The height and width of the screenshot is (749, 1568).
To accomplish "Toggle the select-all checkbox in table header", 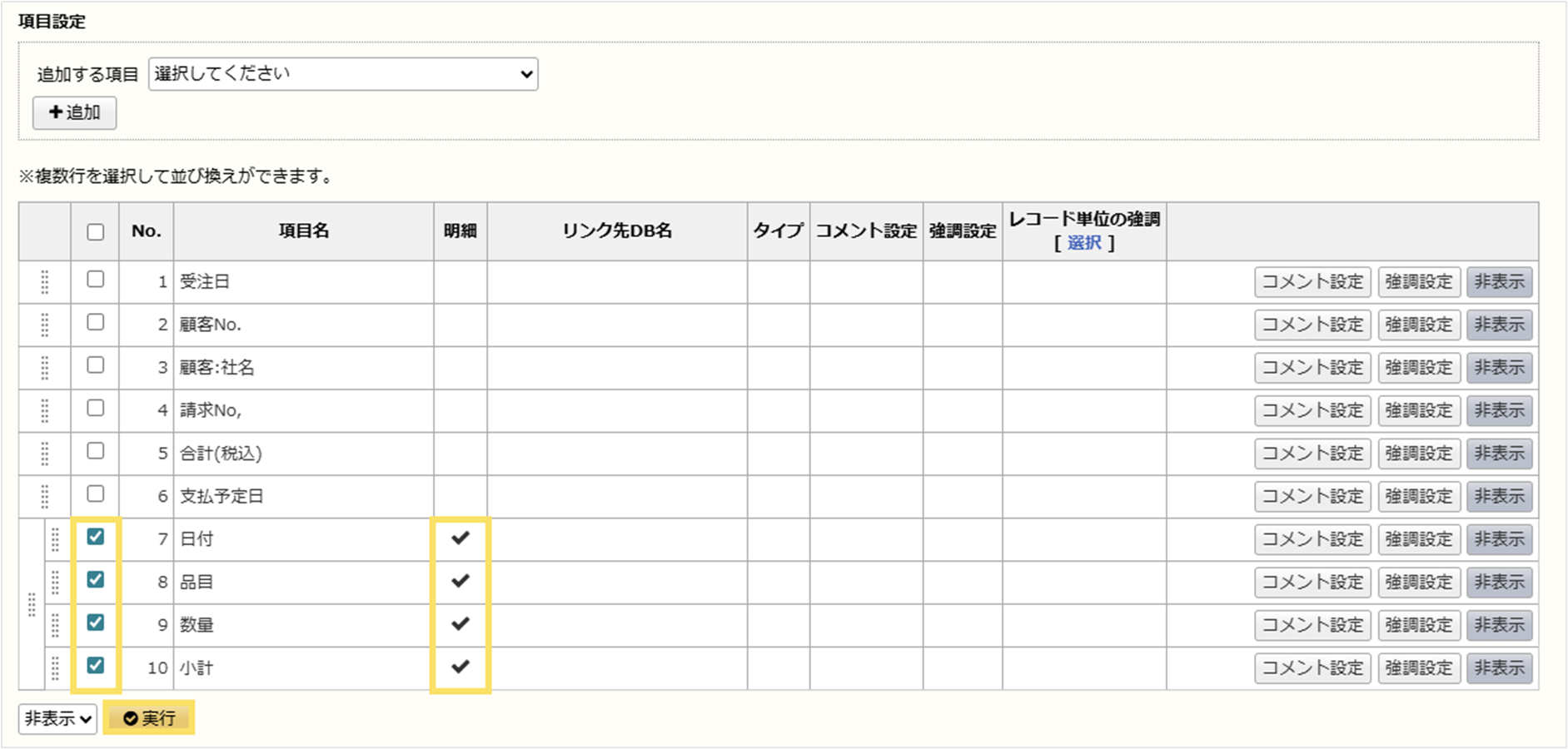I will click(96, 232).
